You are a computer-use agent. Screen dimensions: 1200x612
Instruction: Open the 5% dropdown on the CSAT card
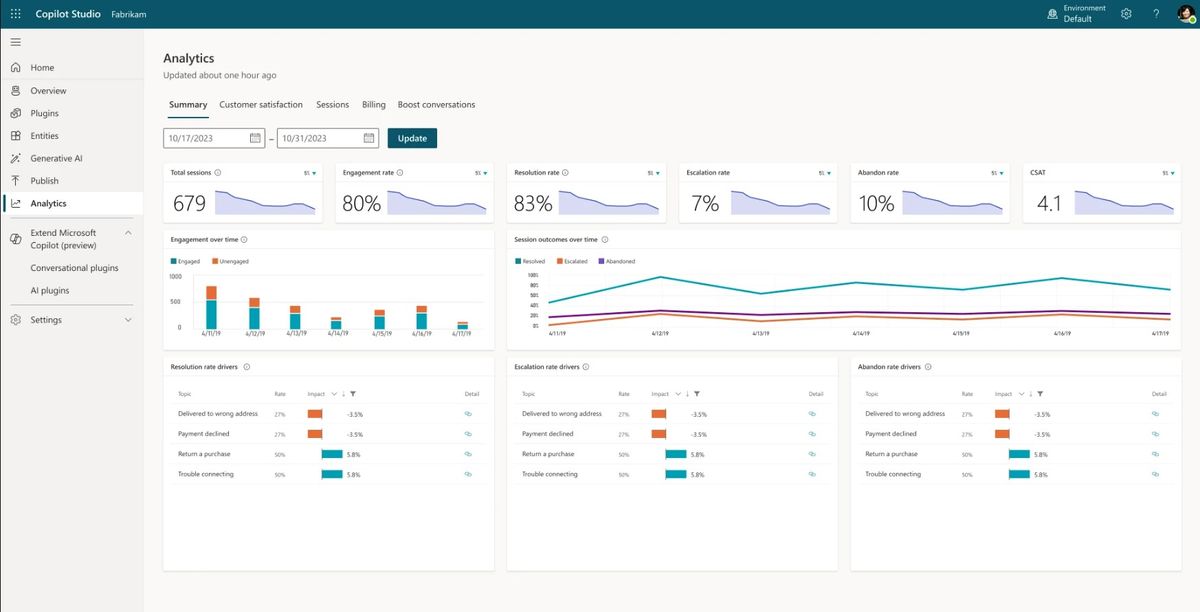click(x=1165, y=172)
